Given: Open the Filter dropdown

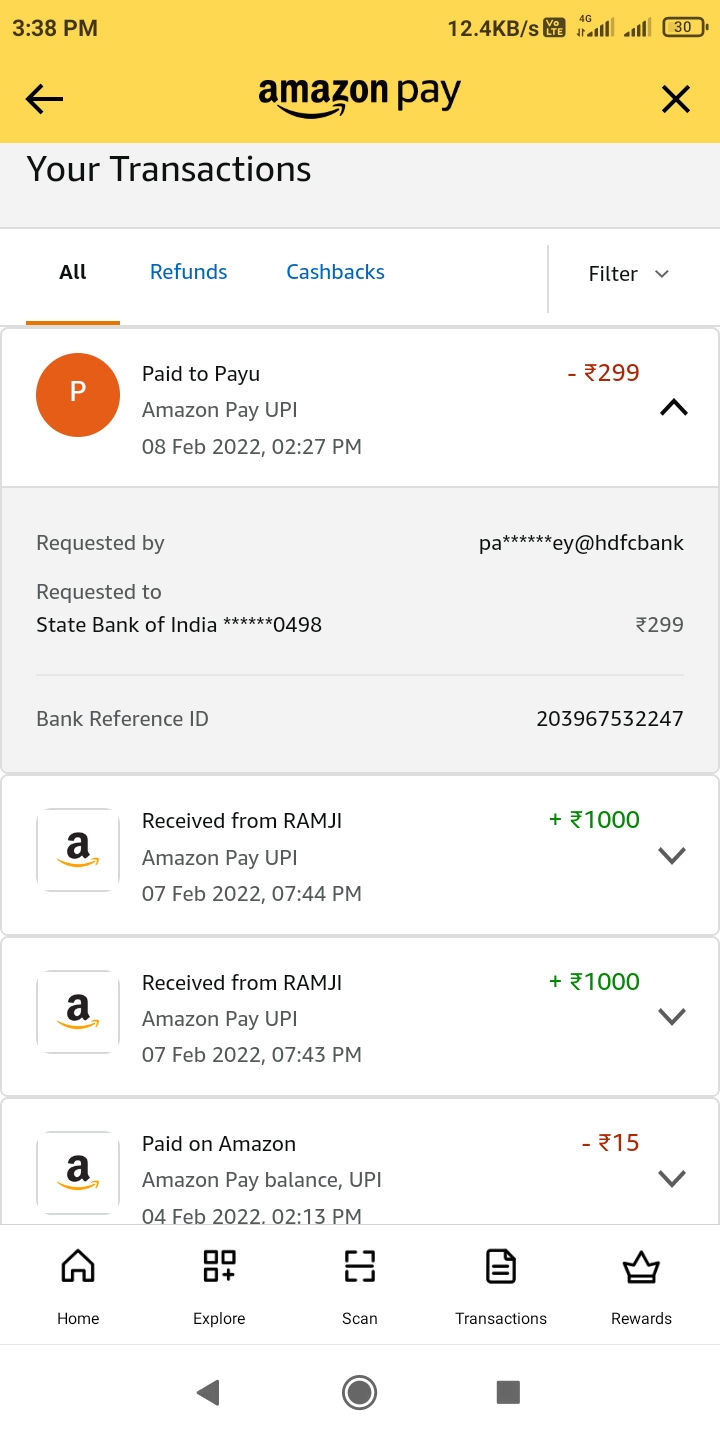Looking at the screenshot, I should (x=628, y=274).
